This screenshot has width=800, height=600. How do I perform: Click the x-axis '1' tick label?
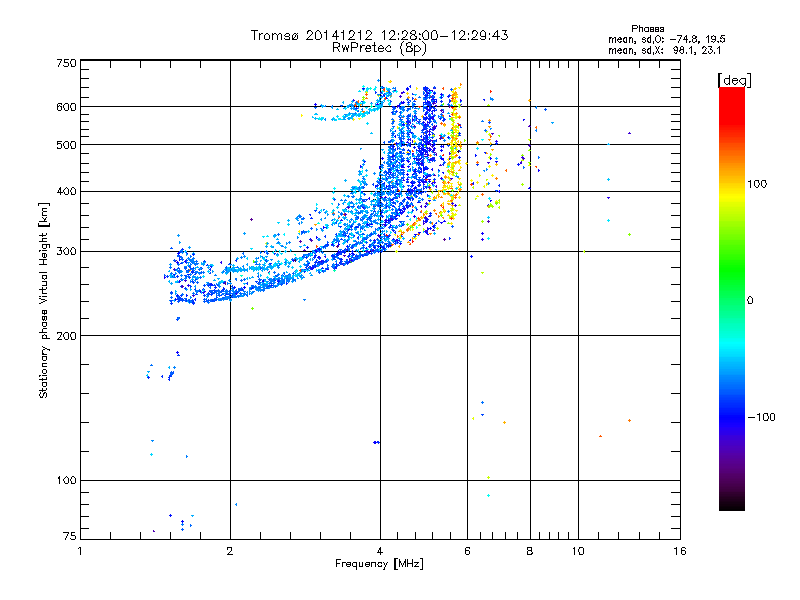tap(80, 551)
